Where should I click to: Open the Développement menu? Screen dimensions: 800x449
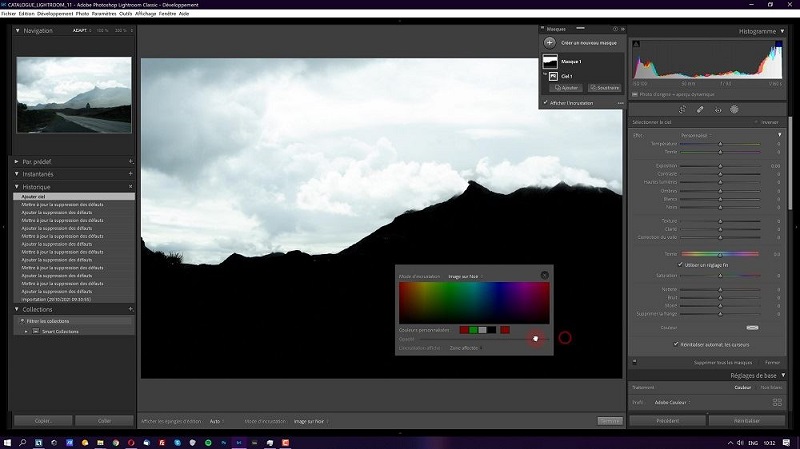tap(55, 14)
